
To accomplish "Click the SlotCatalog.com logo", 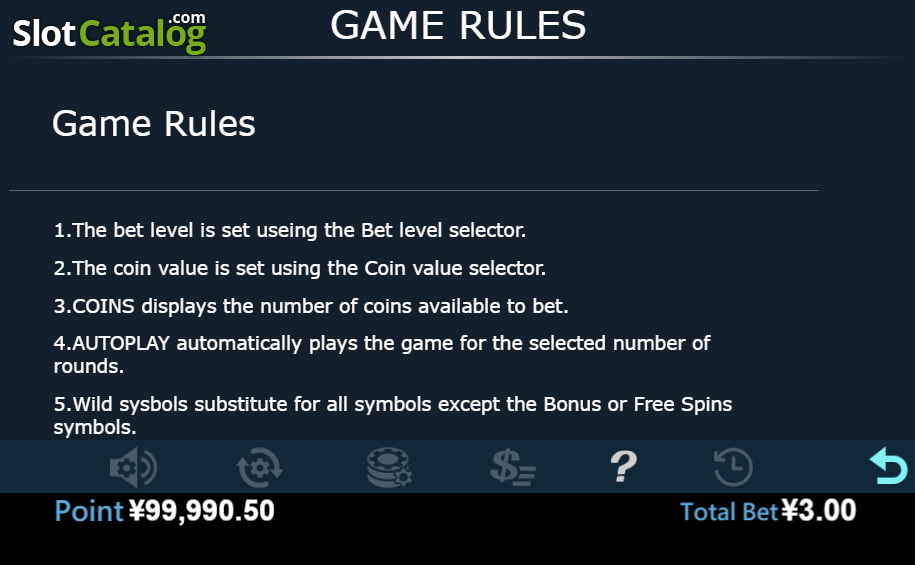I will tap(109, 33).
